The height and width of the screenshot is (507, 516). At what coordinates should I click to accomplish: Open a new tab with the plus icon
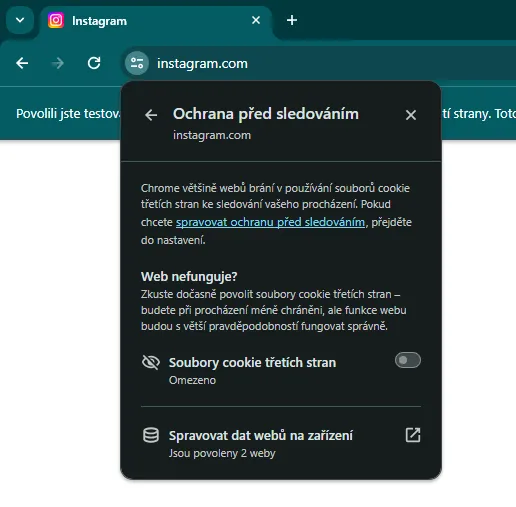tap(292, 20)
